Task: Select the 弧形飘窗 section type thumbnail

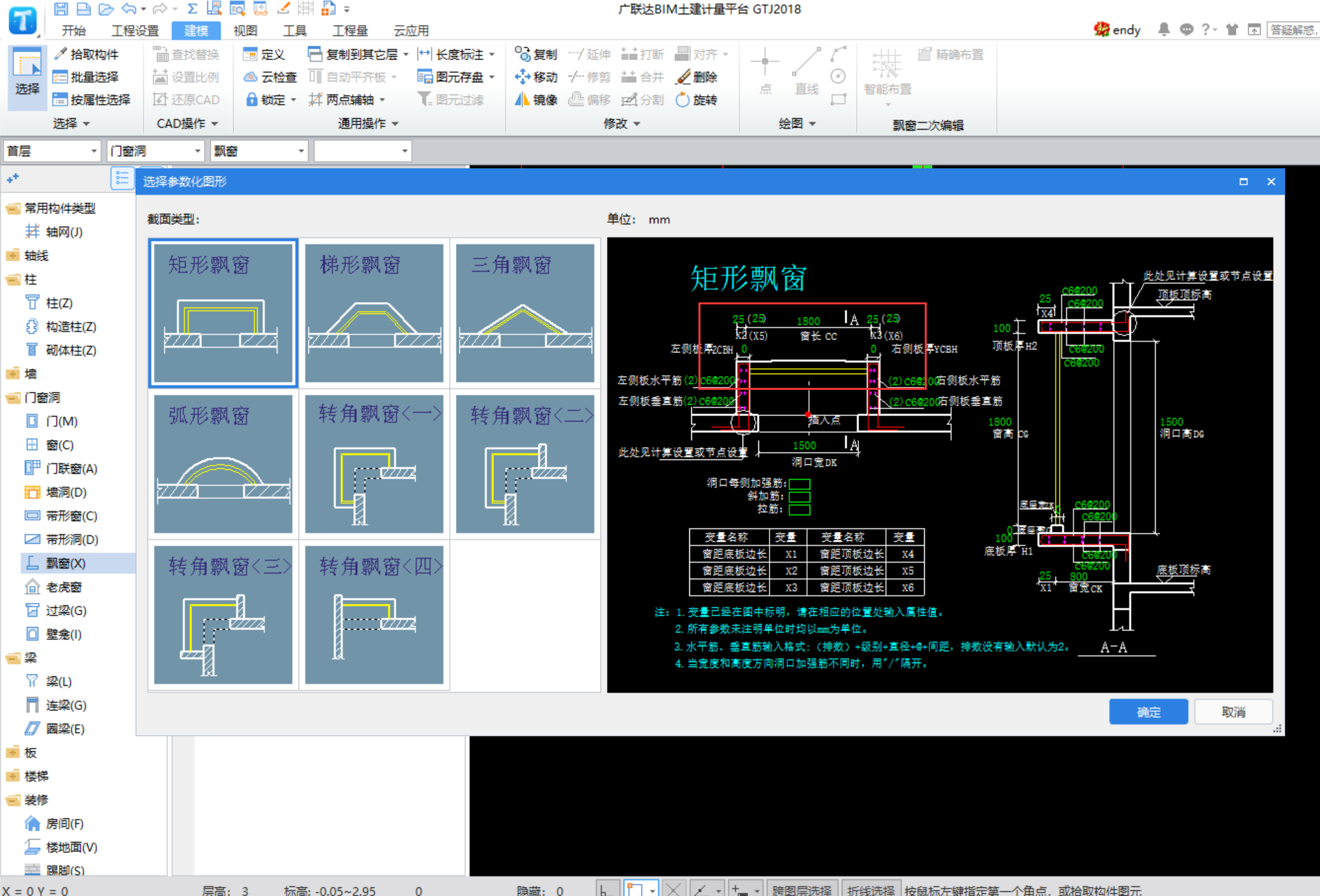Action: pyautogui.click(x=223, y=464)
